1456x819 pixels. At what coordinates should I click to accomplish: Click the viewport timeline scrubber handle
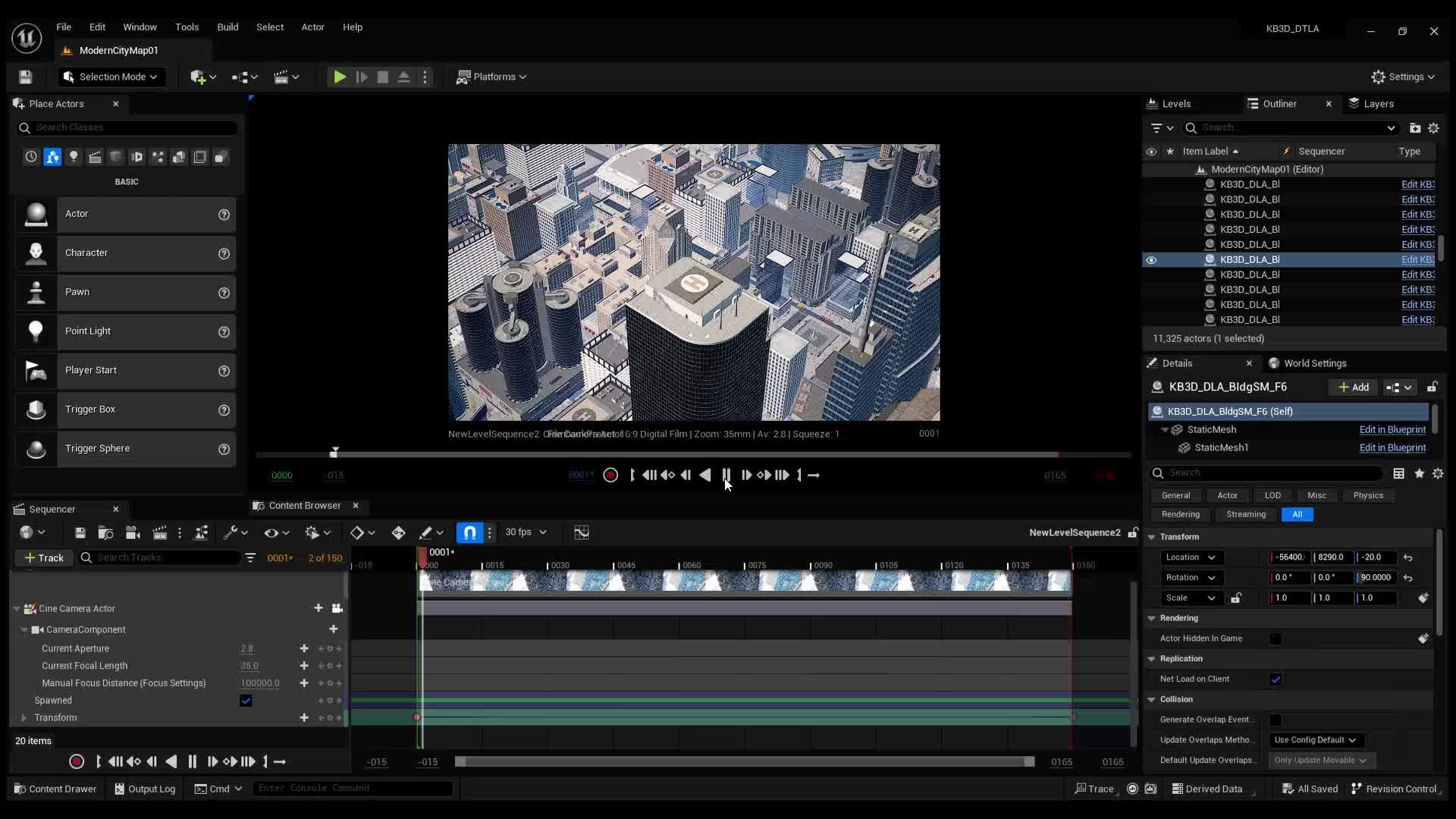pos(334,453)
